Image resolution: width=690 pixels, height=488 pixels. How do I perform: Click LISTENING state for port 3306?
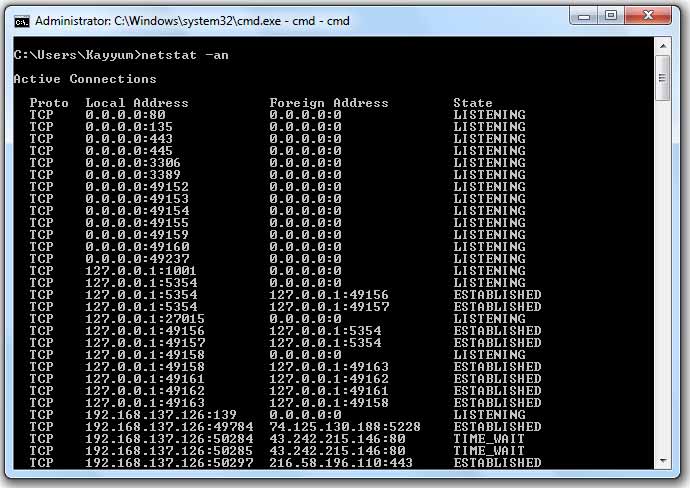489,163
